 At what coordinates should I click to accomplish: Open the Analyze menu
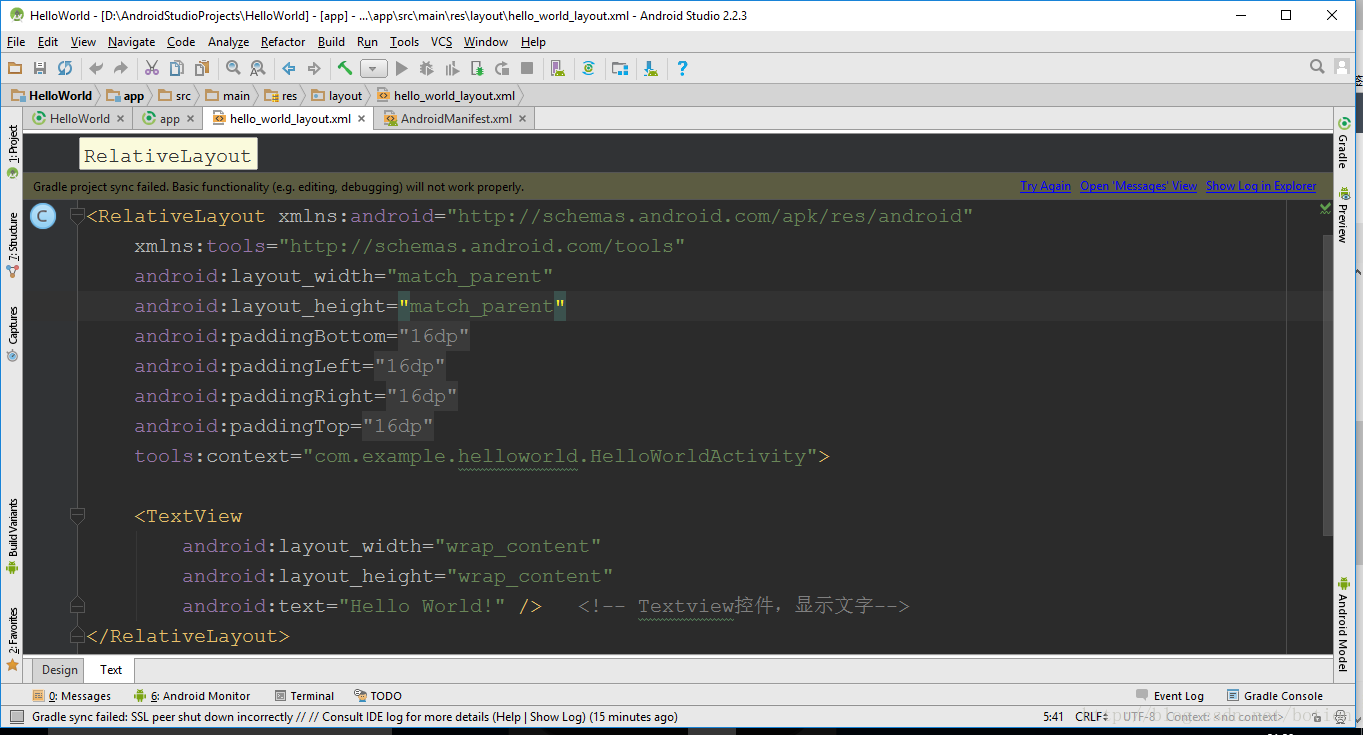228,42
